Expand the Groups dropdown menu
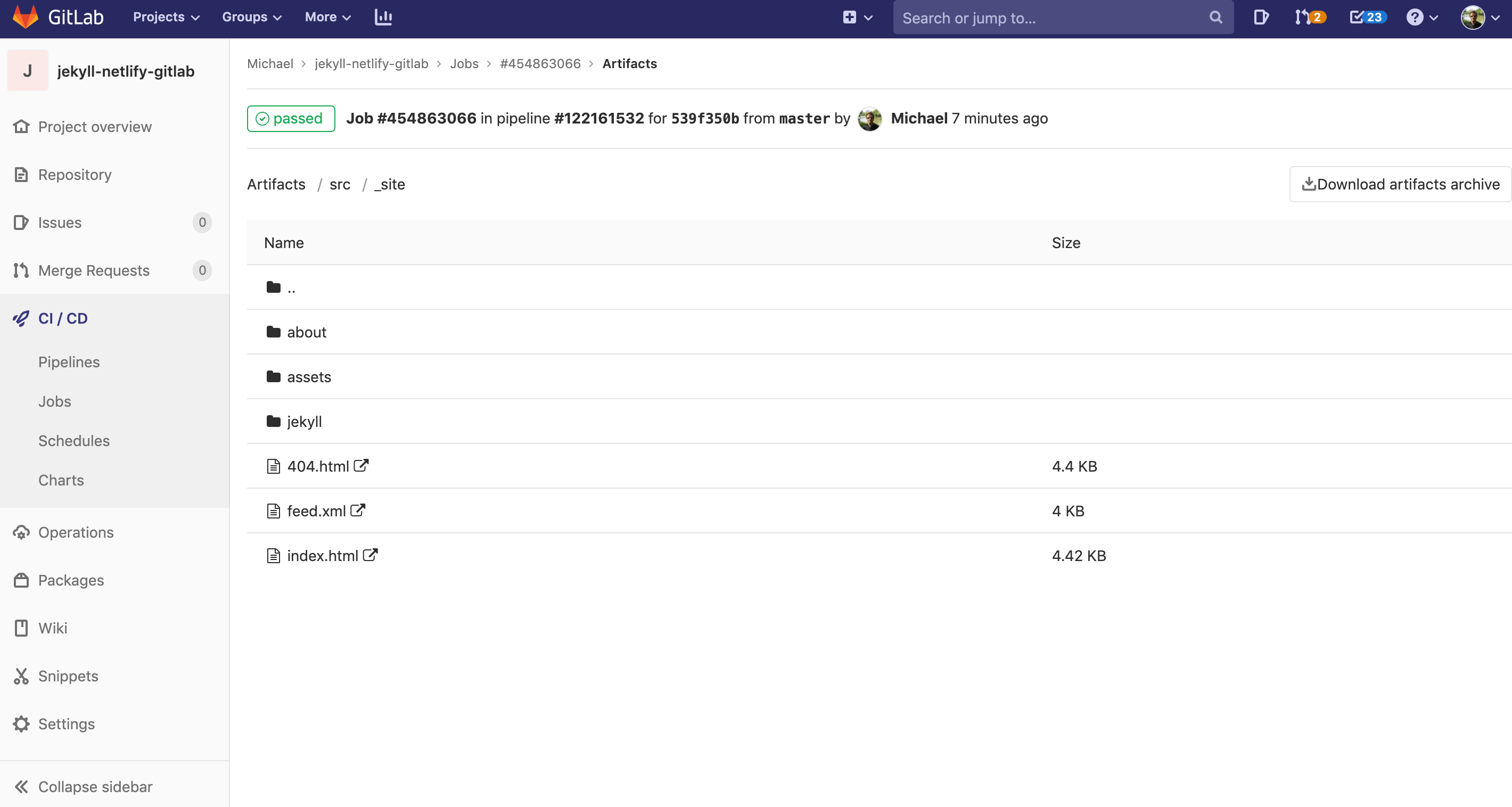 point(251,17)
